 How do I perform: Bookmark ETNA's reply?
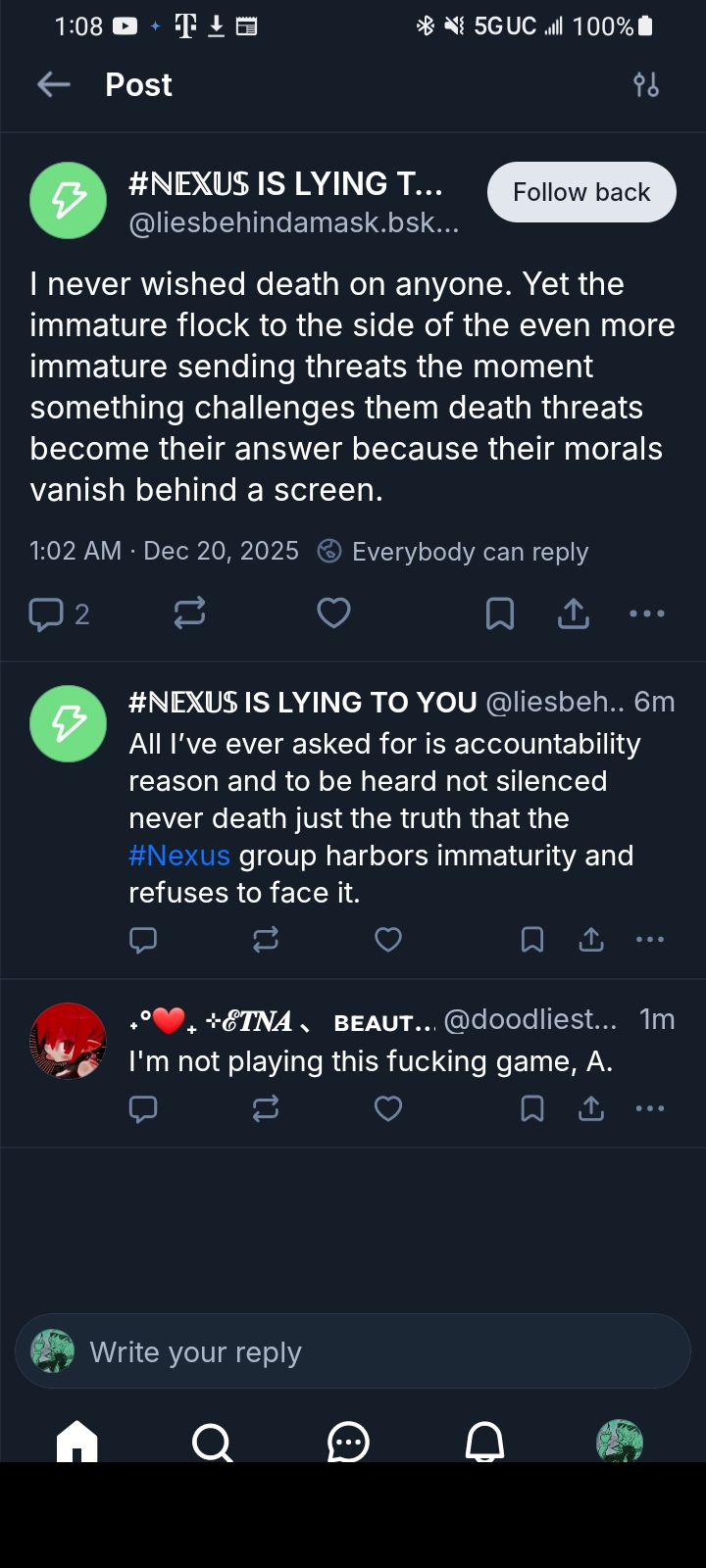[x=532, y=1108]
